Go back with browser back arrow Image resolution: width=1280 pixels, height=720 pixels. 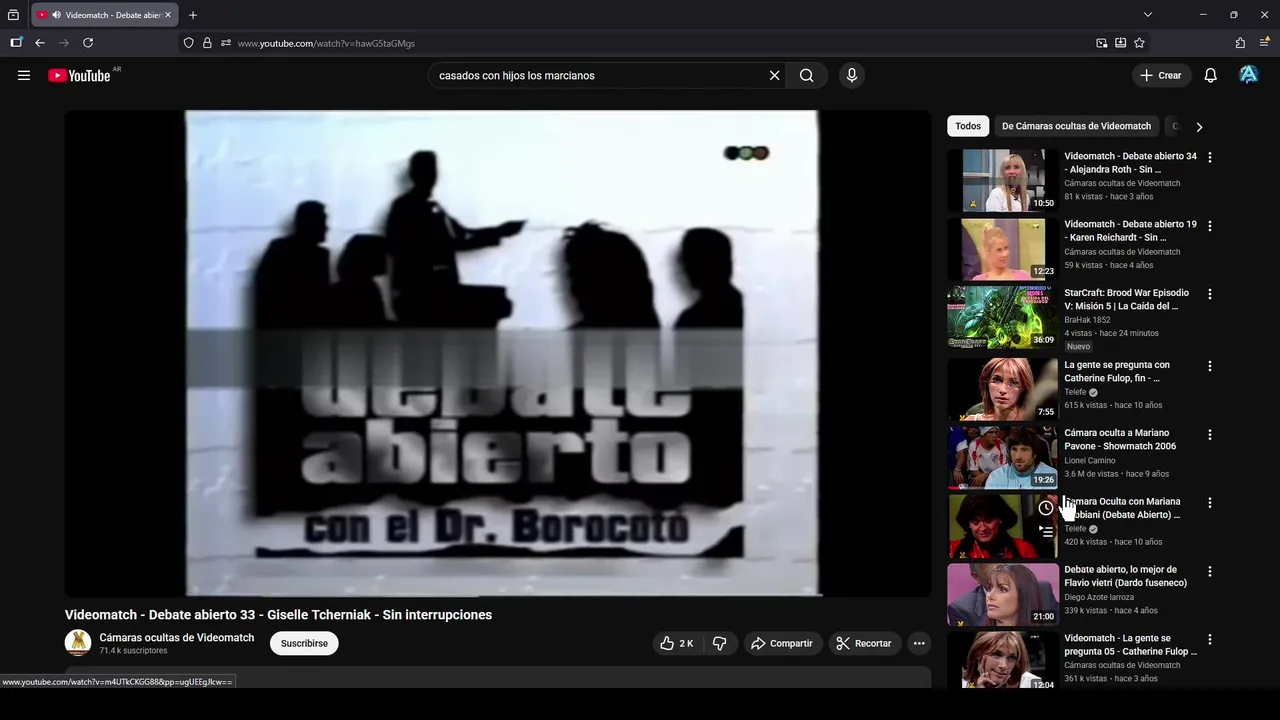coord(40,43)
